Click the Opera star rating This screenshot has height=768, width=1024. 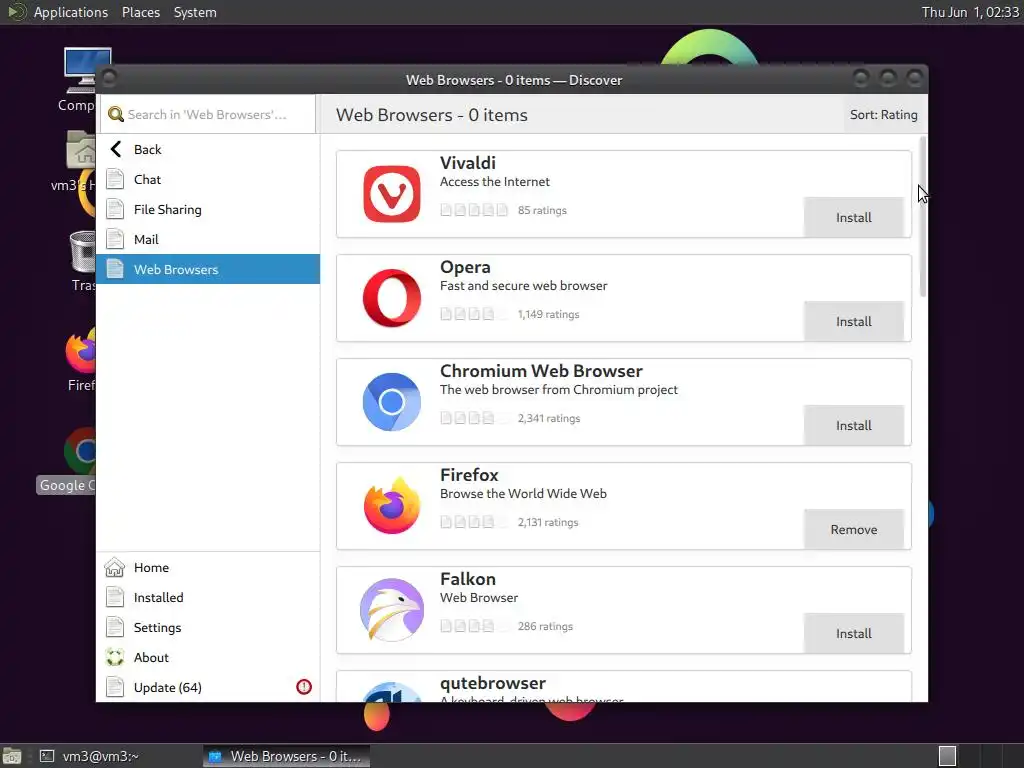pos(473,313)
